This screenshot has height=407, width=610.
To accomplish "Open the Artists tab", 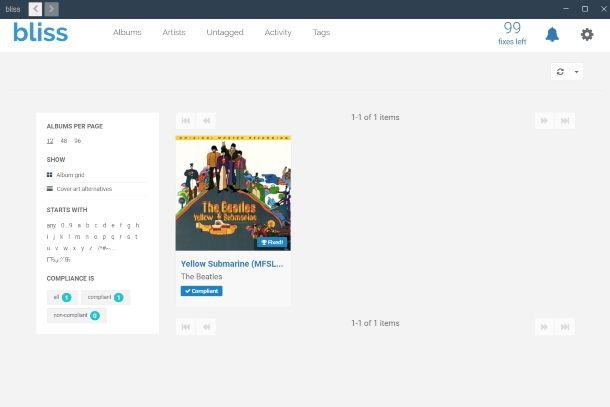I will (x=174, y=32).
